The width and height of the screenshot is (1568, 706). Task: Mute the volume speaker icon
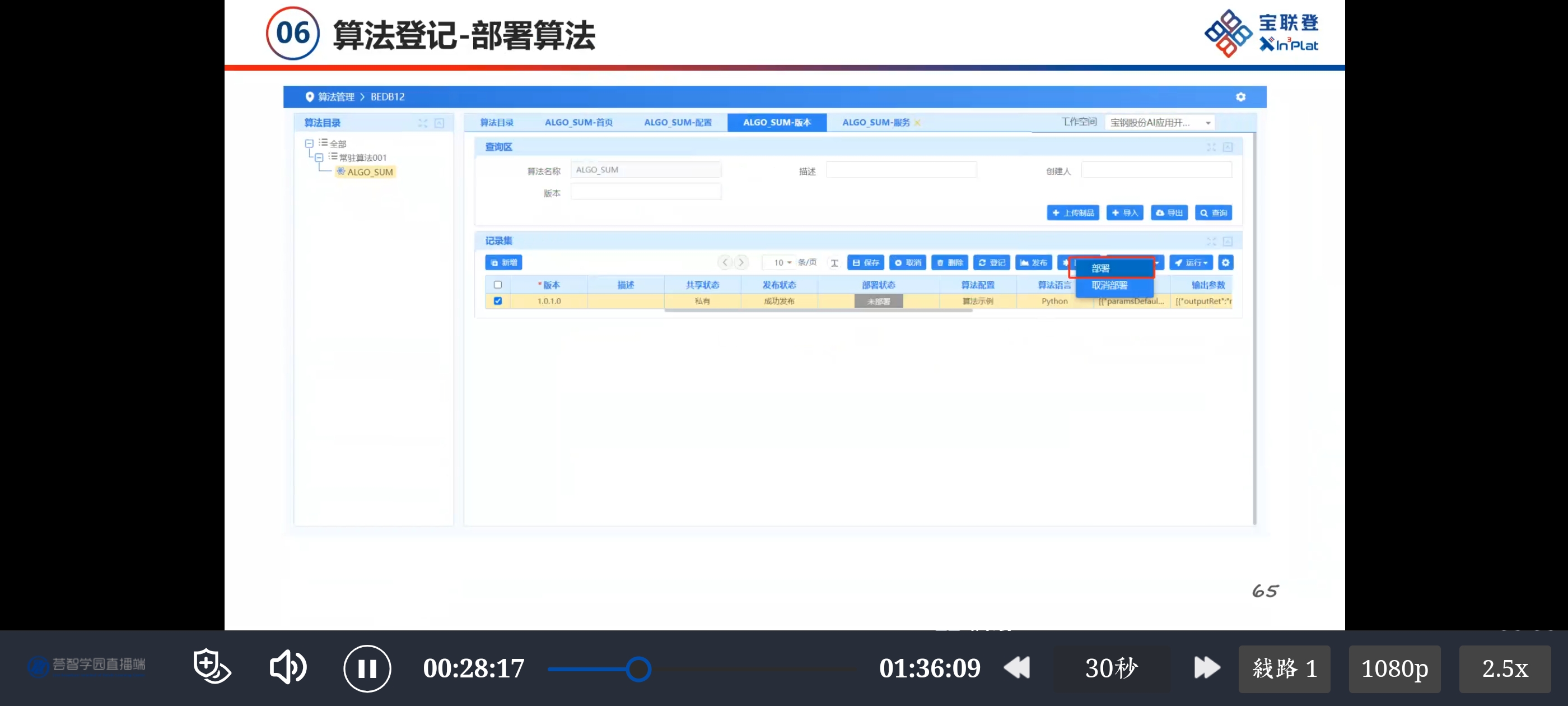tap(287, 667)
